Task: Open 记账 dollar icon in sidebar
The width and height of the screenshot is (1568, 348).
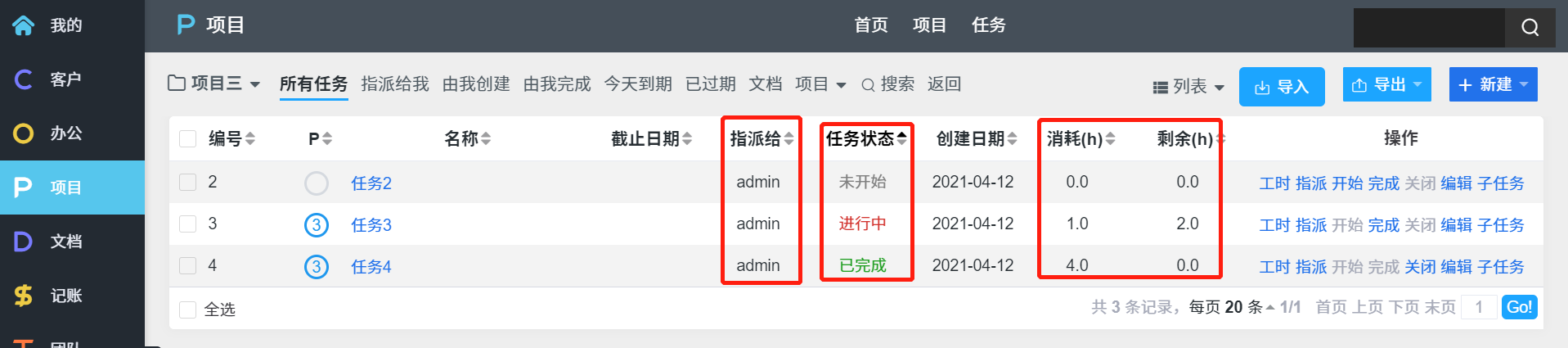Action: coord(24,296)
